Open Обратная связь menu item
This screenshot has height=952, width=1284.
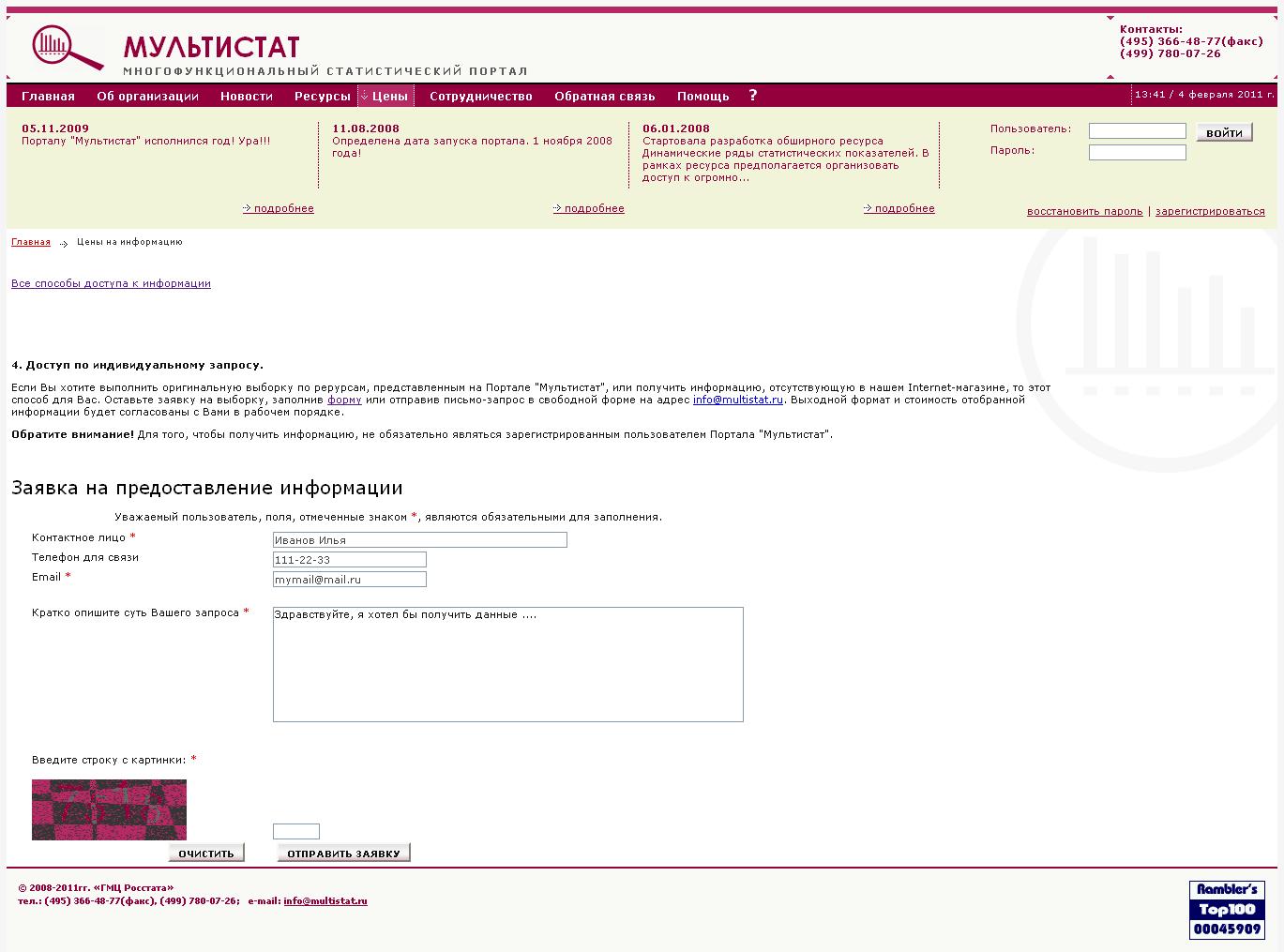604,96
